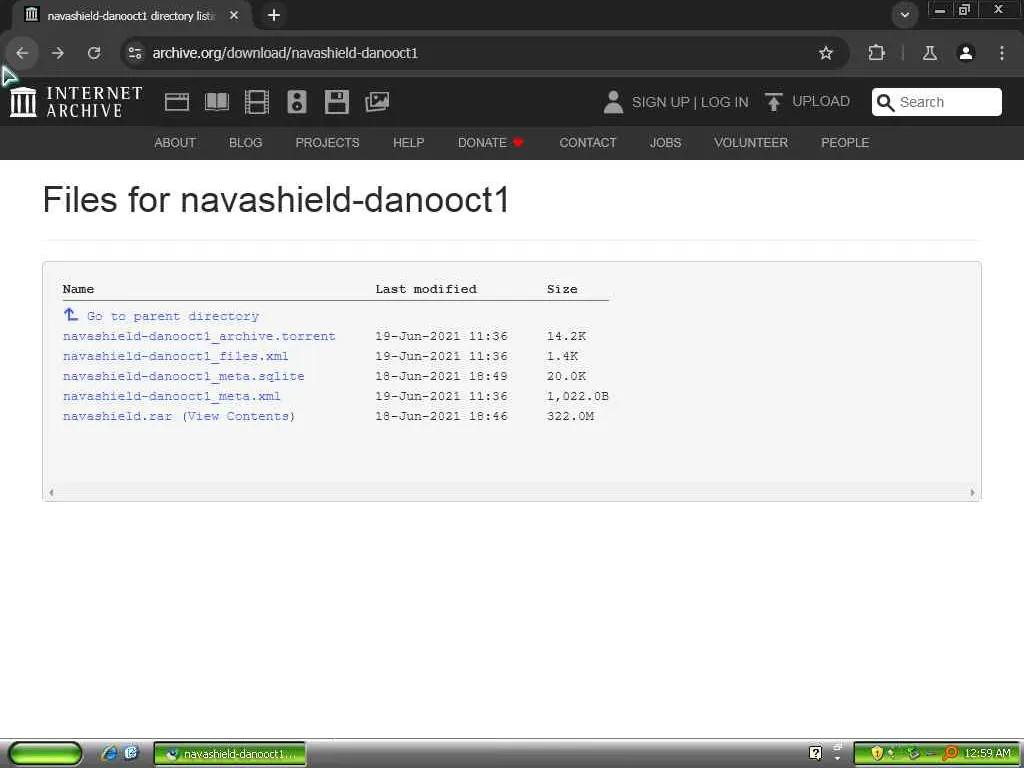This screenshot has width=1024, height=768.
Task: Select navashield-danooct1 taskbar button
Action: tap(230, 754)
